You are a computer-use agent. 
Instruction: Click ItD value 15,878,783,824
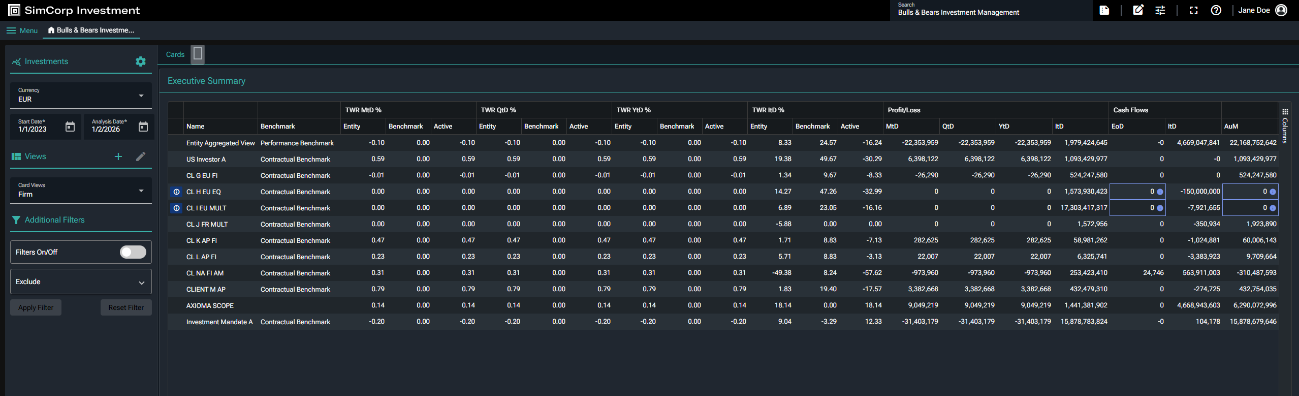(x=1082, y=322)
